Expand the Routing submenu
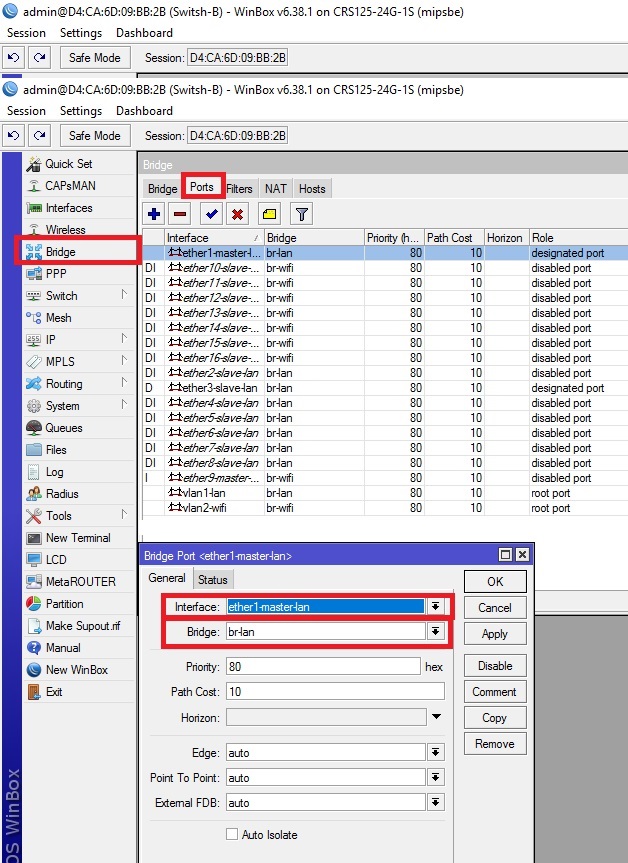 124,383
